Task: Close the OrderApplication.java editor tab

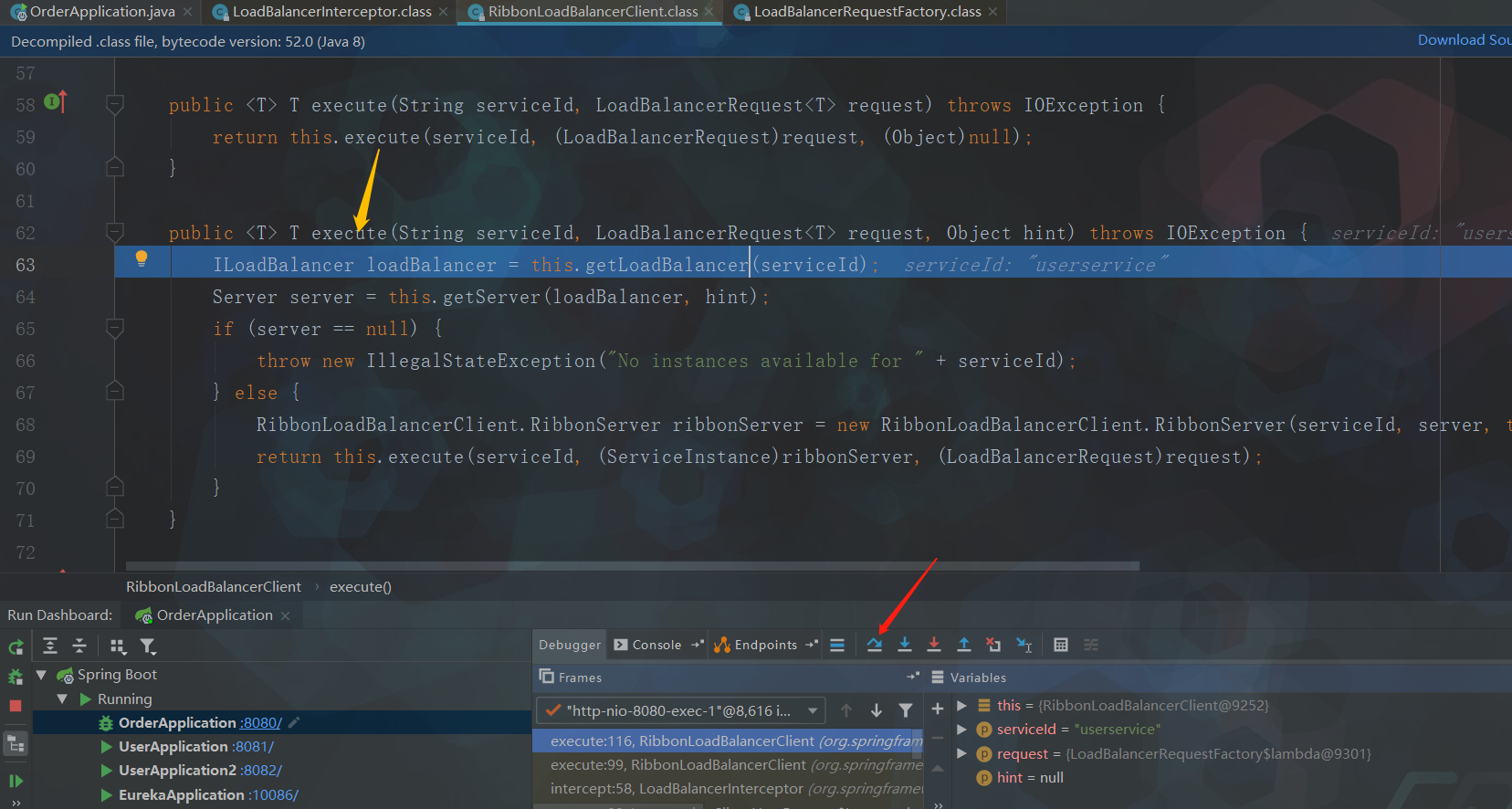Action: pos(187,12)
